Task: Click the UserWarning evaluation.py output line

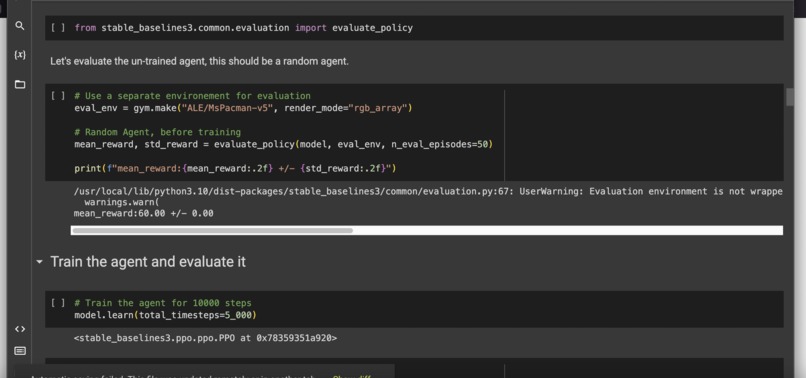Action: coord(428,191)
